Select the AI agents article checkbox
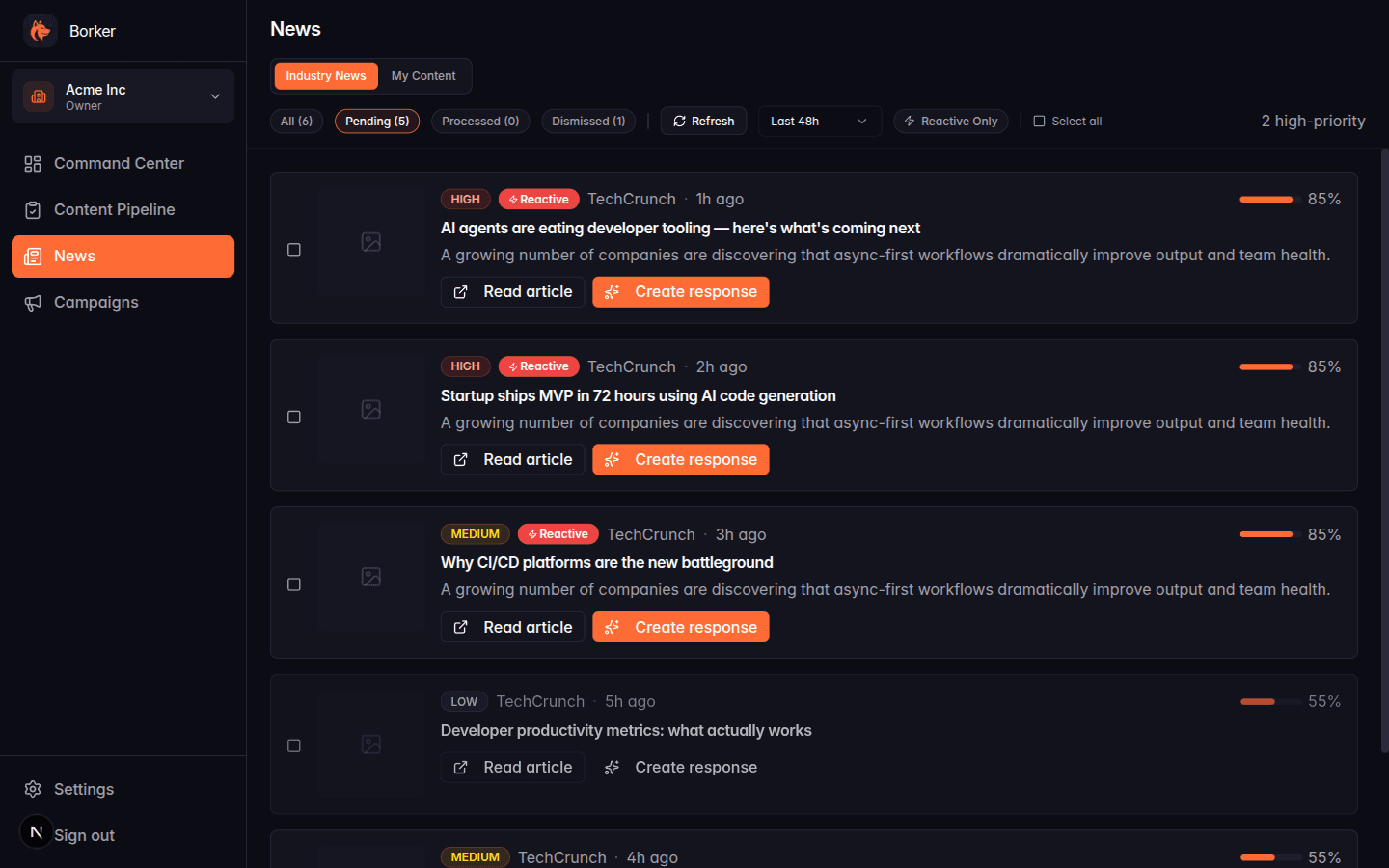1389x868 pixels. click(294, 249)
